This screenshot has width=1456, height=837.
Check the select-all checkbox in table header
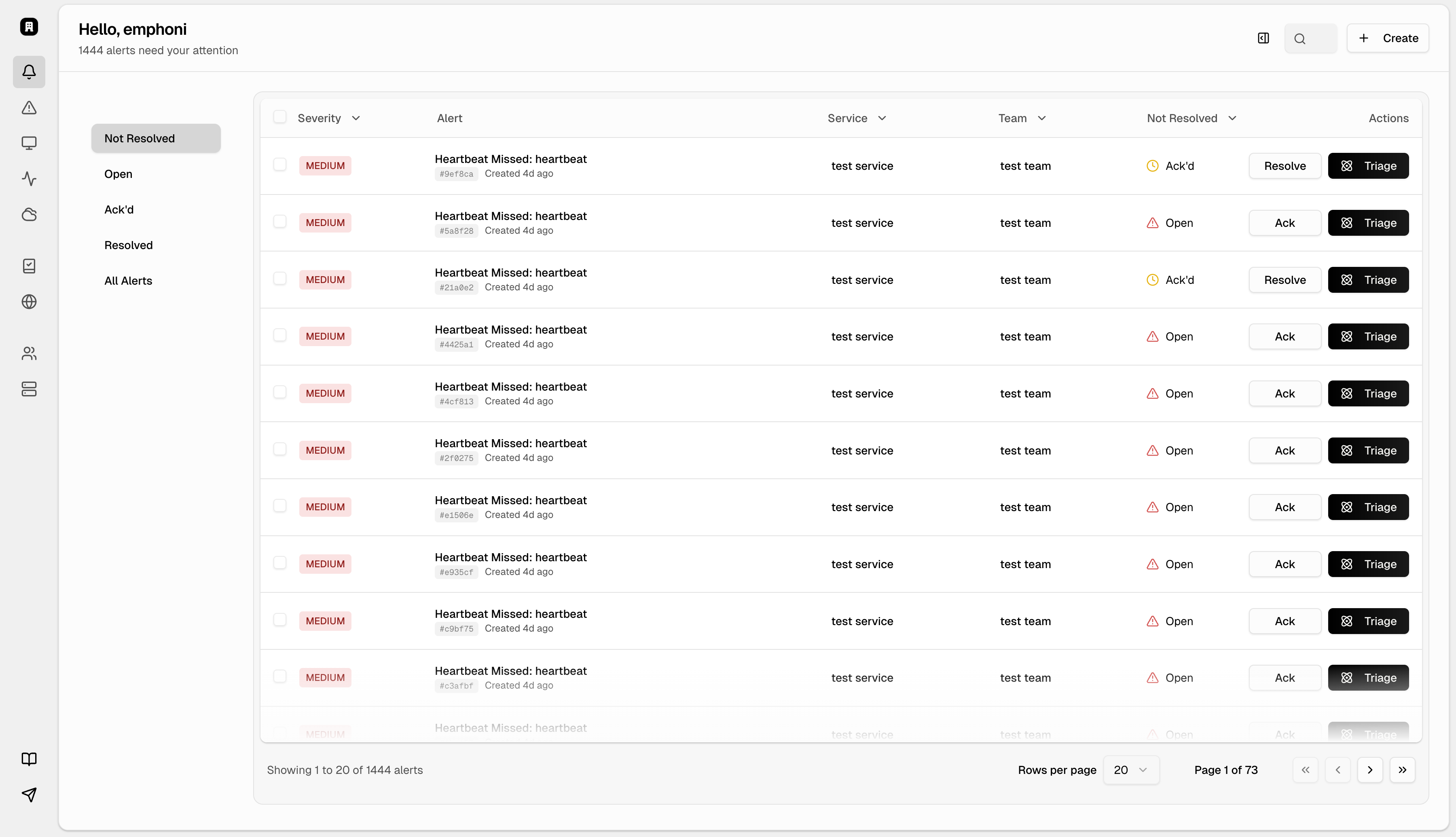pyautogui.click(x=280, y=117)
